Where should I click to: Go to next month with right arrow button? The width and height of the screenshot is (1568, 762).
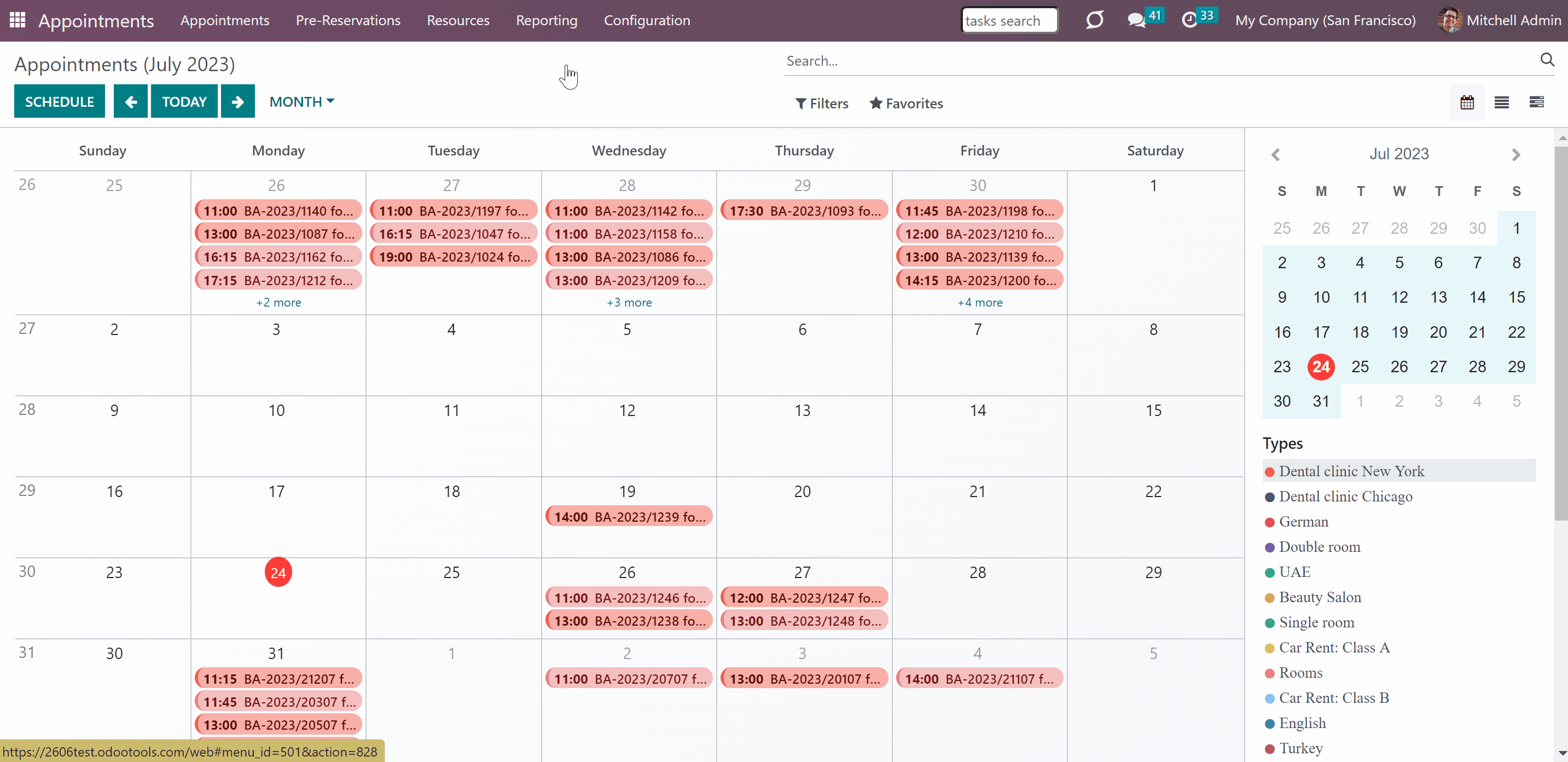coord(237,101)
